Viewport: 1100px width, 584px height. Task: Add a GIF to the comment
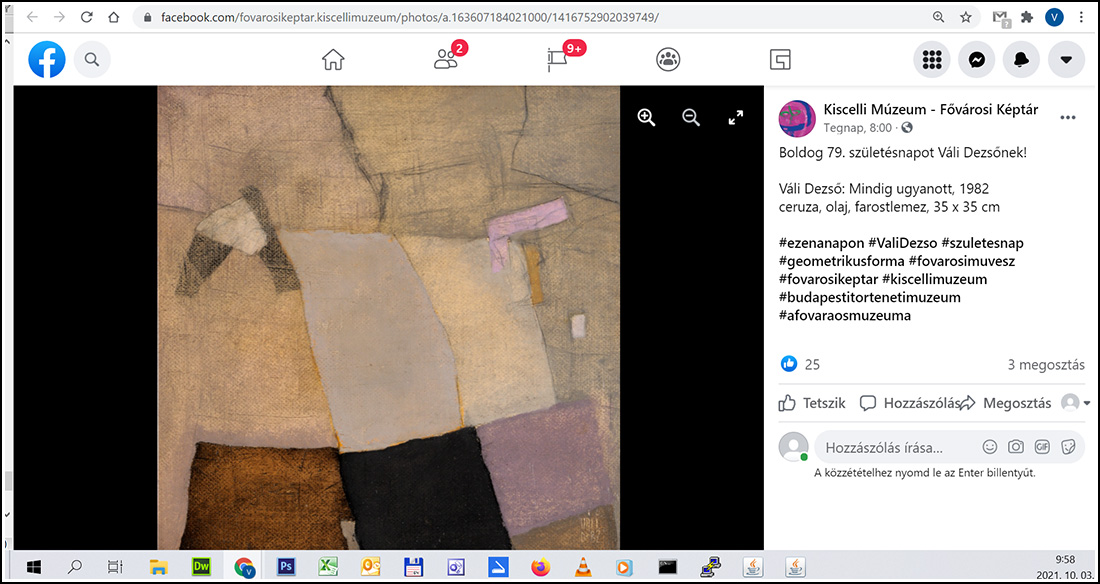1042,447
